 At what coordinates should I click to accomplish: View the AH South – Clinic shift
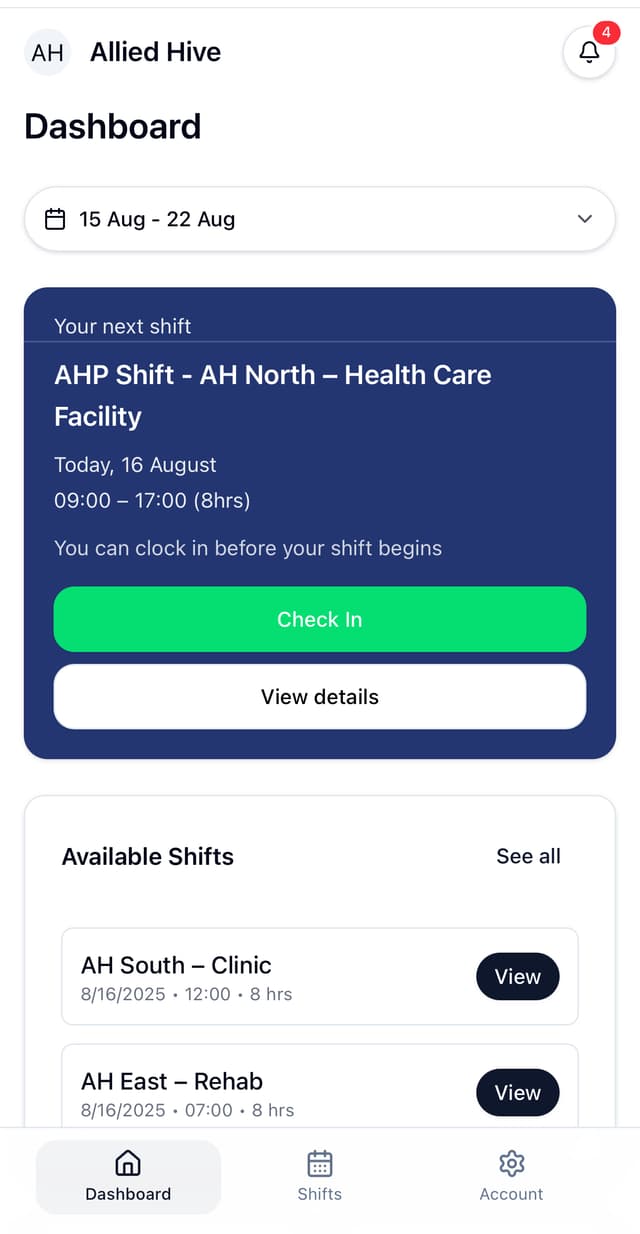tap(517, 977)
